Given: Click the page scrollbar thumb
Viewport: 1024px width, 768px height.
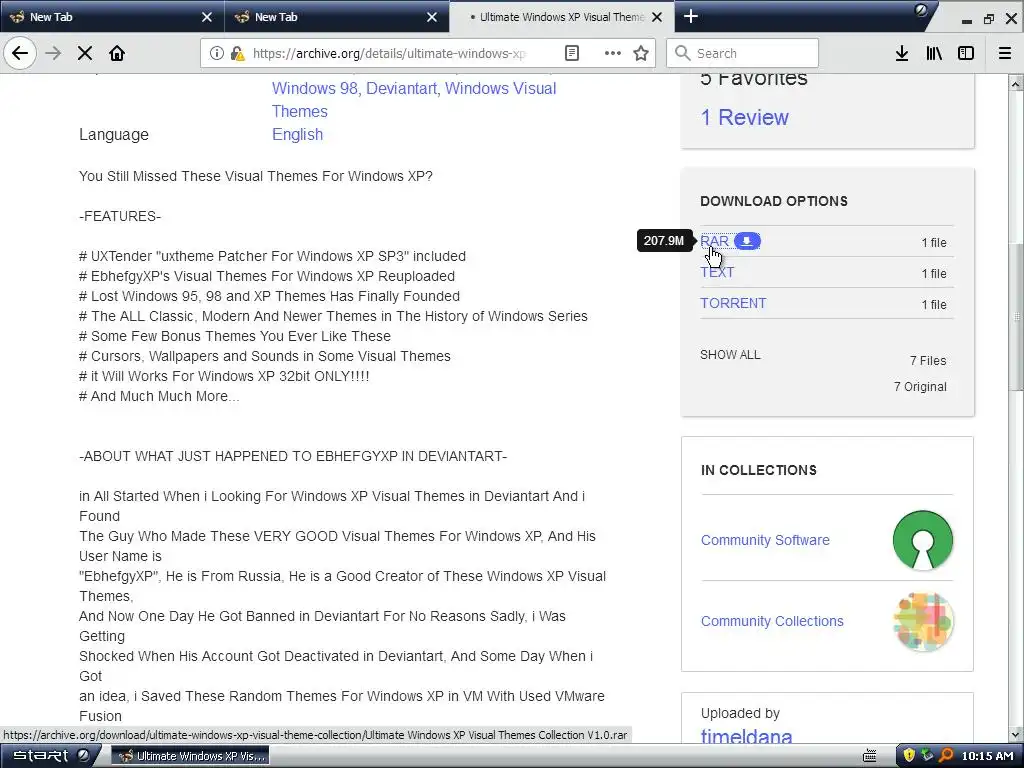Looking at the screenshot, I should coord(1016,317).
